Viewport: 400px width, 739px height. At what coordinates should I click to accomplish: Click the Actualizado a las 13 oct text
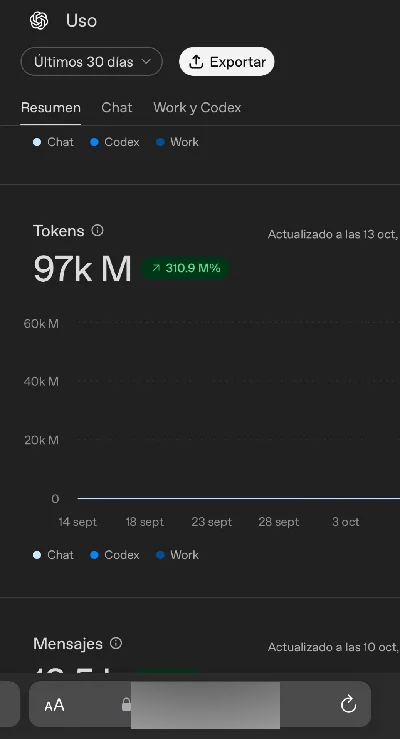click(x=334, y=234)
